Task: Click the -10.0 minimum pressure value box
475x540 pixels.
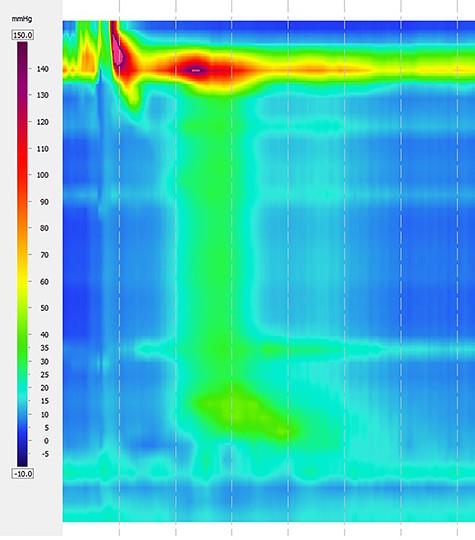Action: (x=23, y=474)
